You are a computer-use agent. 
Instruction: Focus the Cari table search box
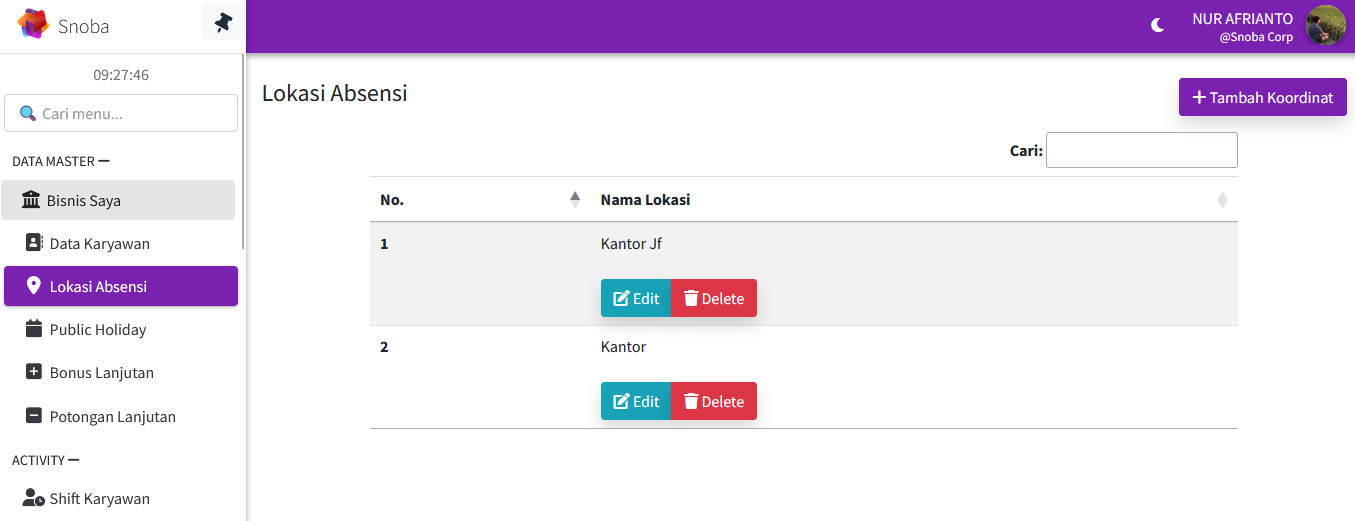point(1141,150)
